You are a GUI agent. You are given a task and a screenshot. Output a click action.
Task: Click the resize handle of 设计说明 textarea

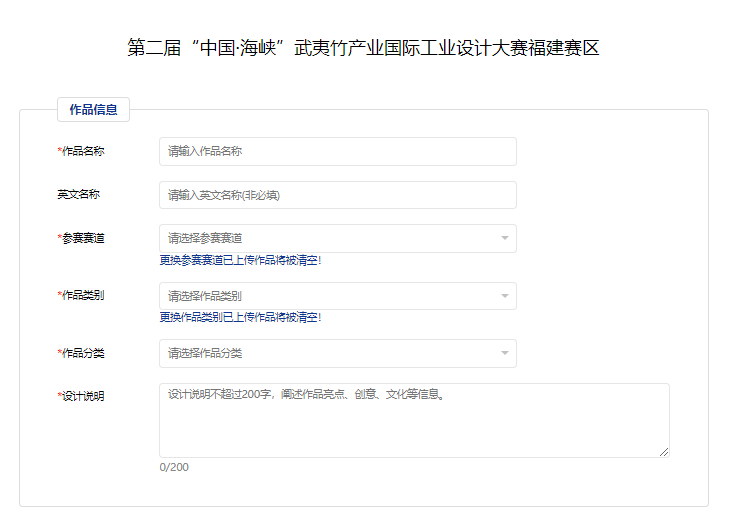tap(664, 452)
